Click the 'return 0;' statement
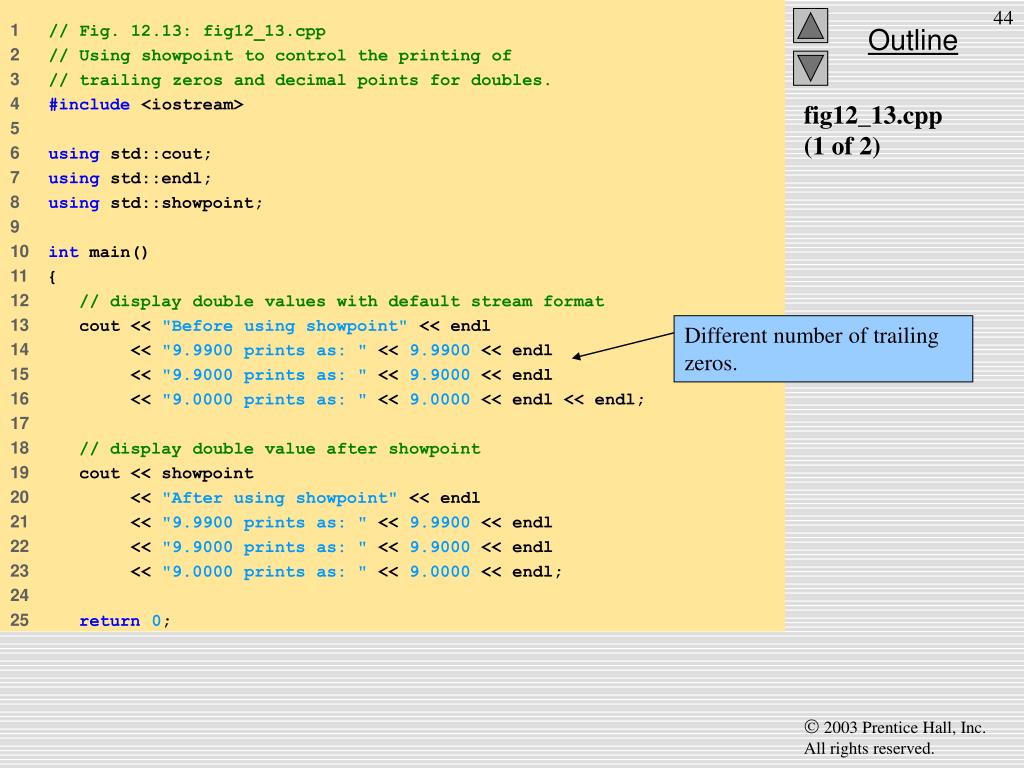This screenshot has height=768, width=1024. click(x=125, y=621)
